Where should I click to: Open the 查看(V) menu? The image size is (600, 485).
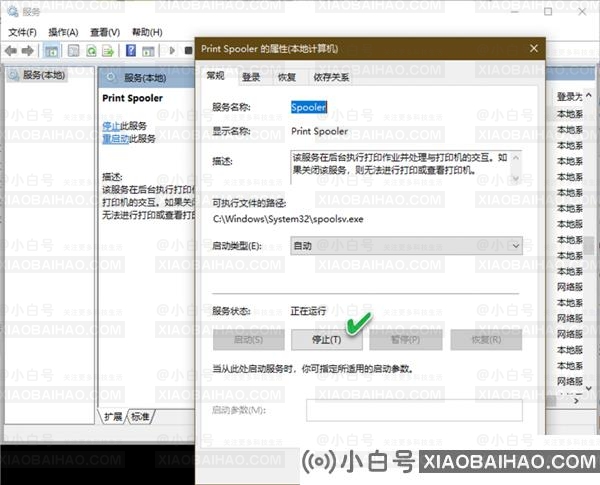[105, 33]
